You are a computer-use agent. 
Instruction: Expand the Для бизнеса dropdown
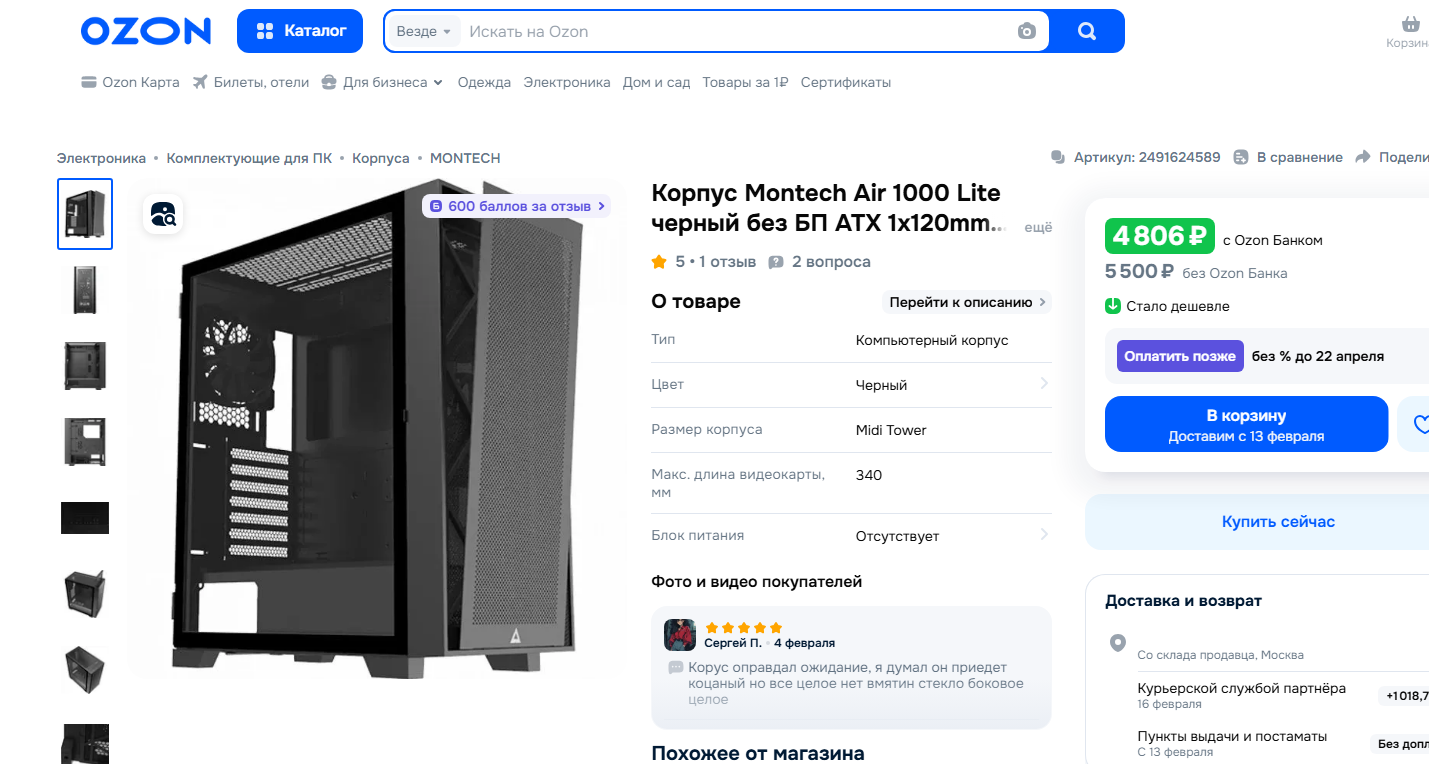pyautogui.click(x=383, y=83)
